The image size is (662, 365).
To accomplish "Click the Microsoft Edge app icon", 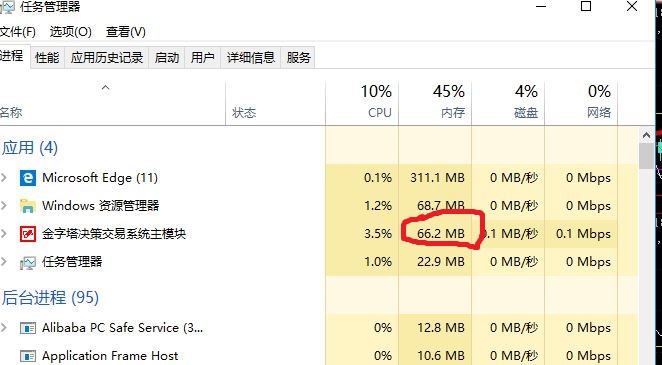I will point(28,178).
